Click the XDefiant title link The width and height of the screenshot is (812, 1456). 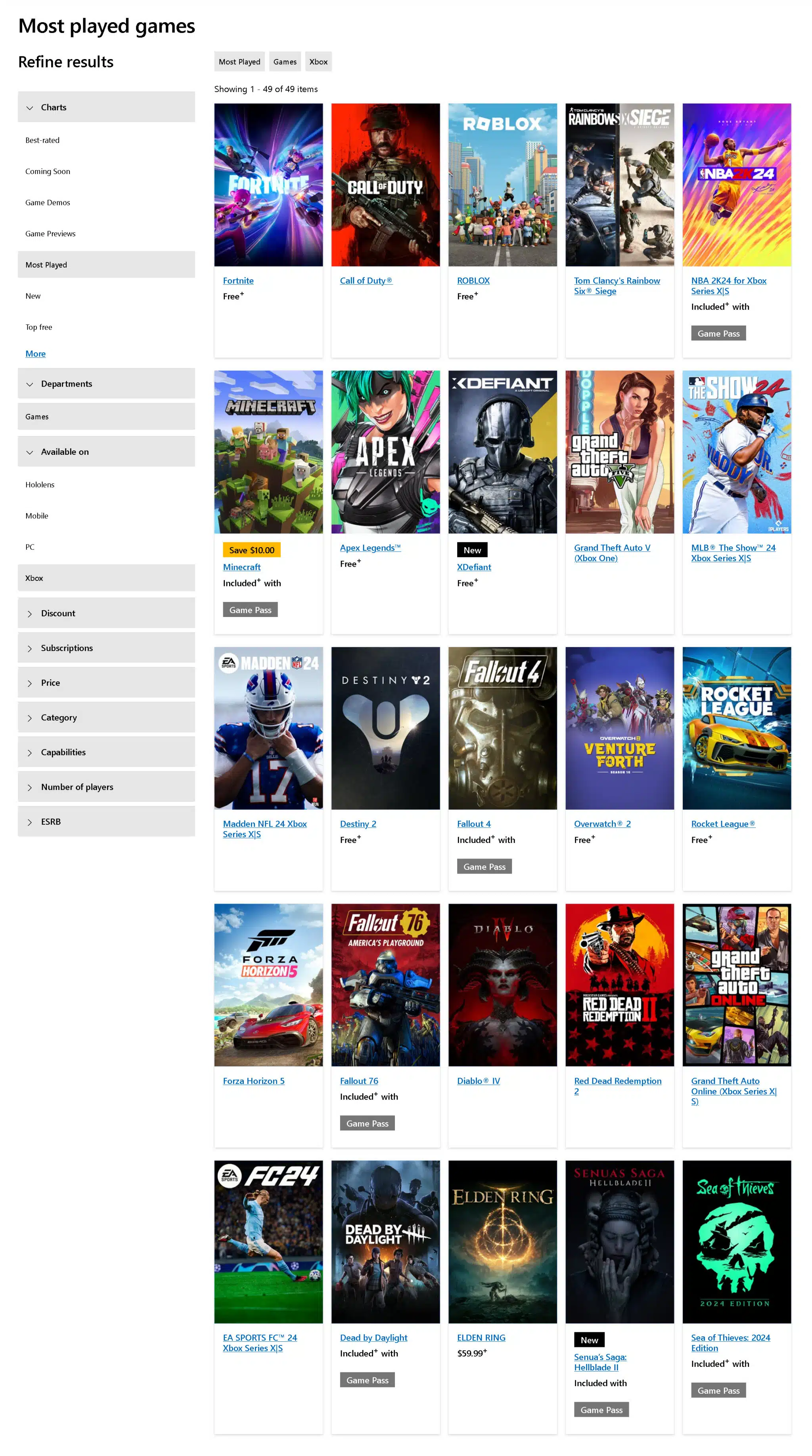473,567
